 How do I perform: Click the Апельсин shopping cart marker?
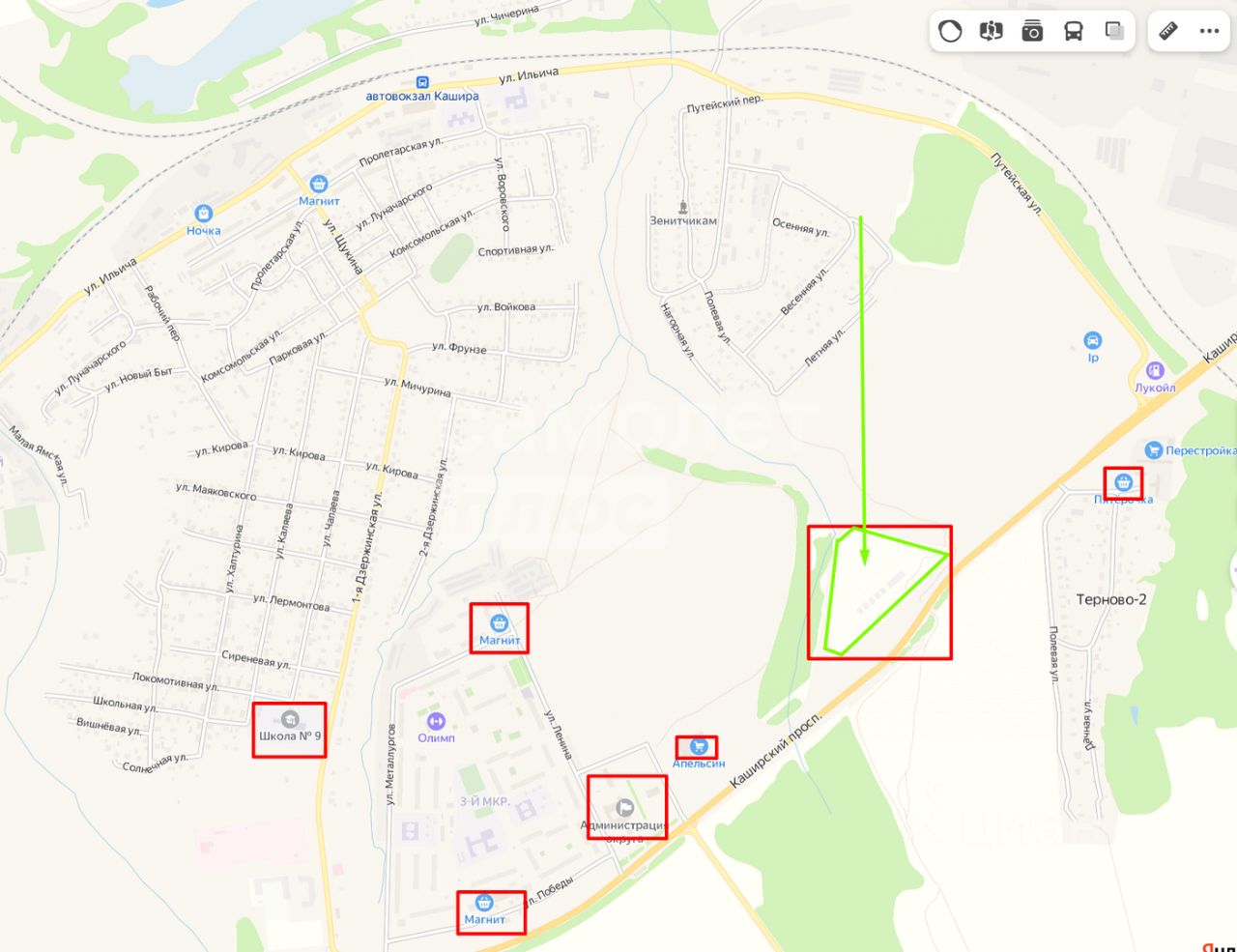pyautogui.click(x=699, y=746)
